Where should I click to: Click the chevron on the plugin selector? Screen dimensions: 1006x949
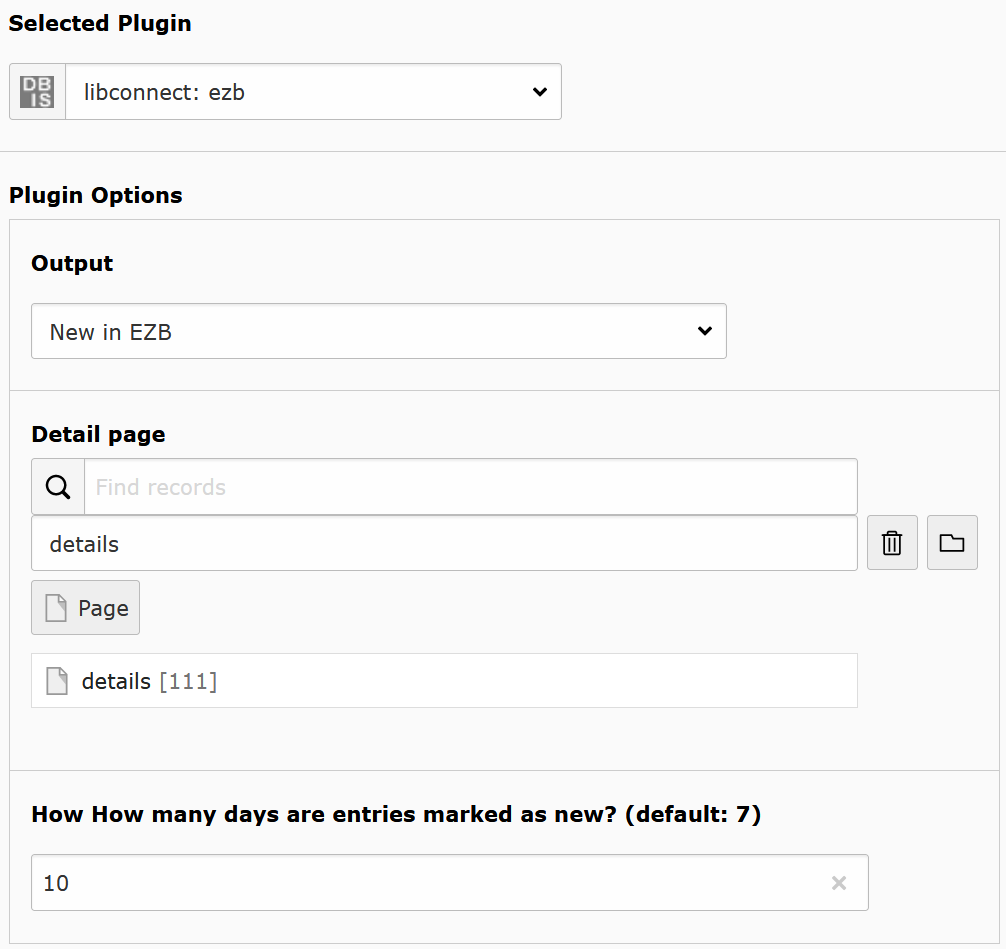539,91
